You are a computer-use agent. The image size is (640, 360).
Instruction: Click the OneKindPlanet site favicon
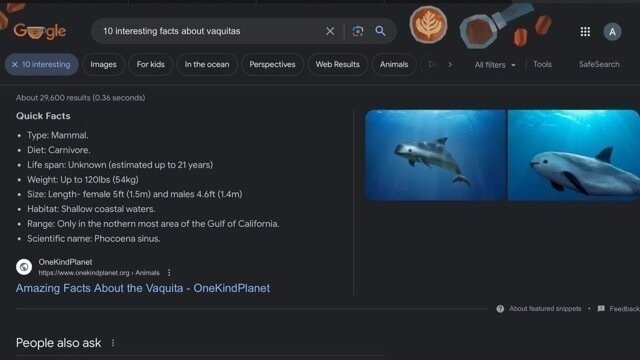(24, 267)
